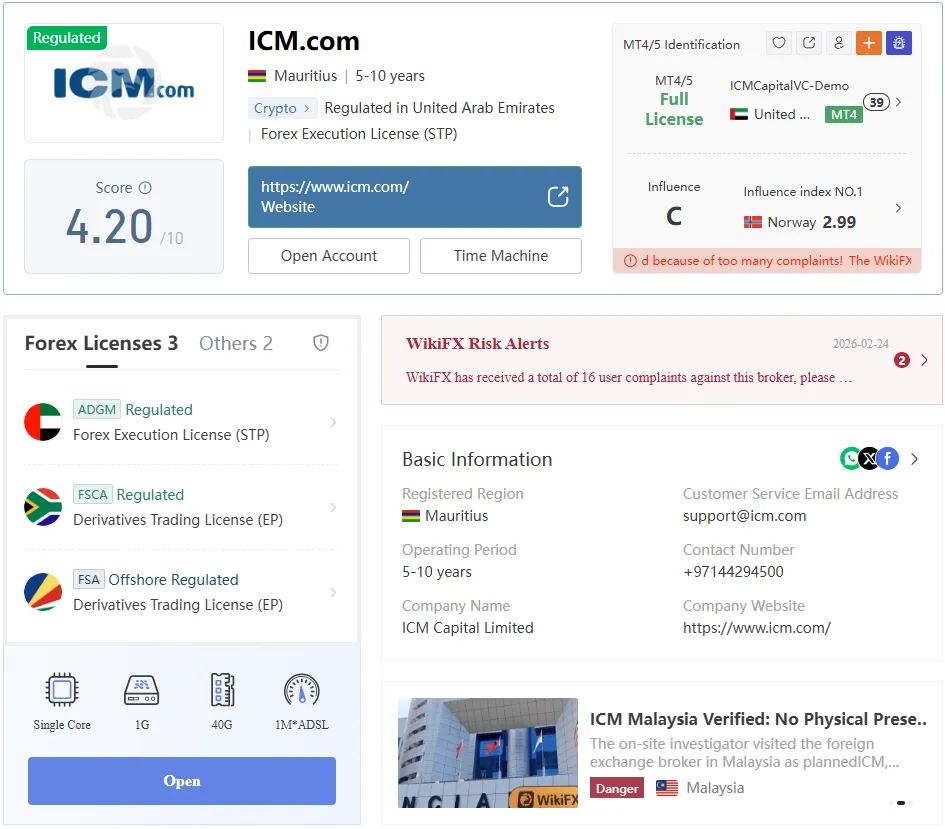Click the external link icon on website button

pyautogui.click(x=558, y=196)
